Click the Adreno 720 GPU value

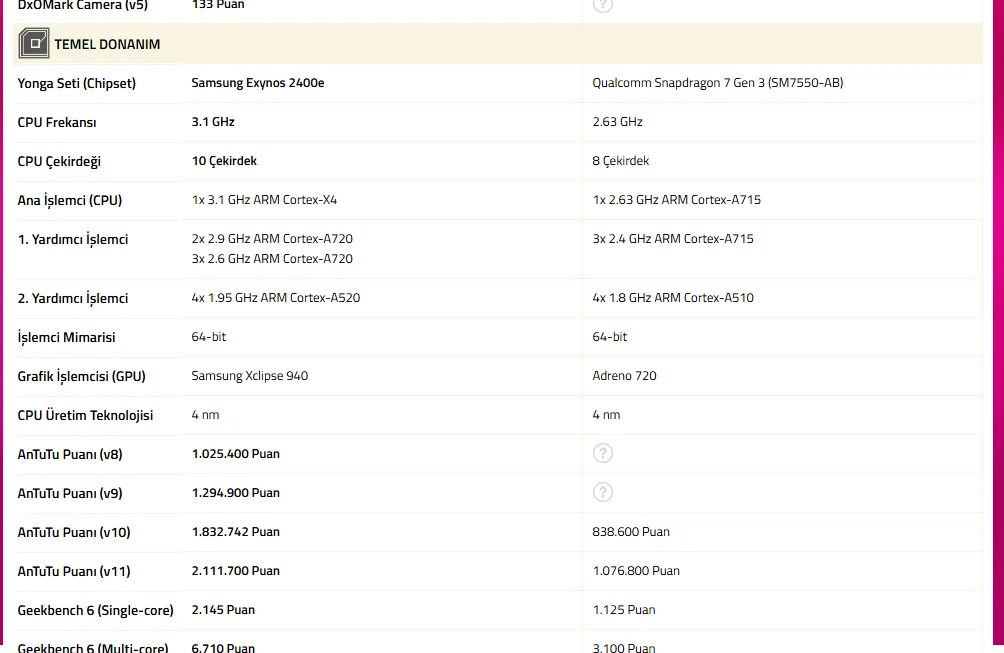[624, 376]
